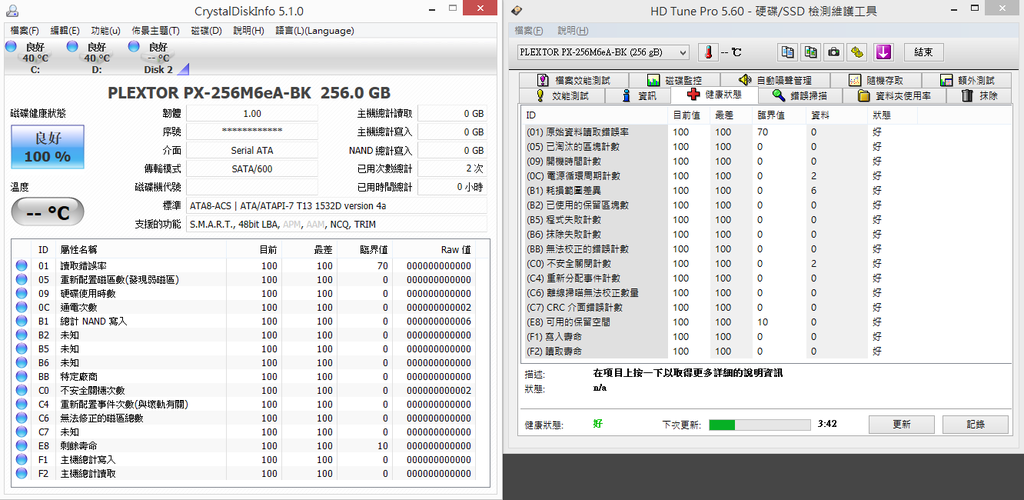Click the 更新 update button
Viewport: 1024px width, 500px height.
pyautogui.click(x=901, y=424)
